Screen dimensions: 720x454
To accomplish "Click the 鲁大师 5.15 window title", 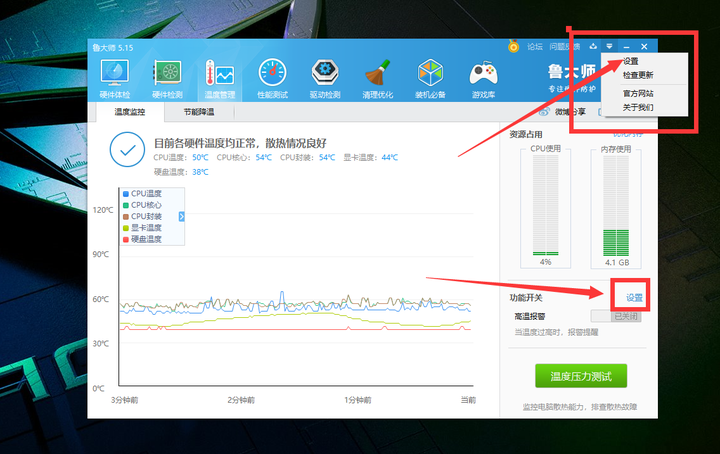I will 113,48.
